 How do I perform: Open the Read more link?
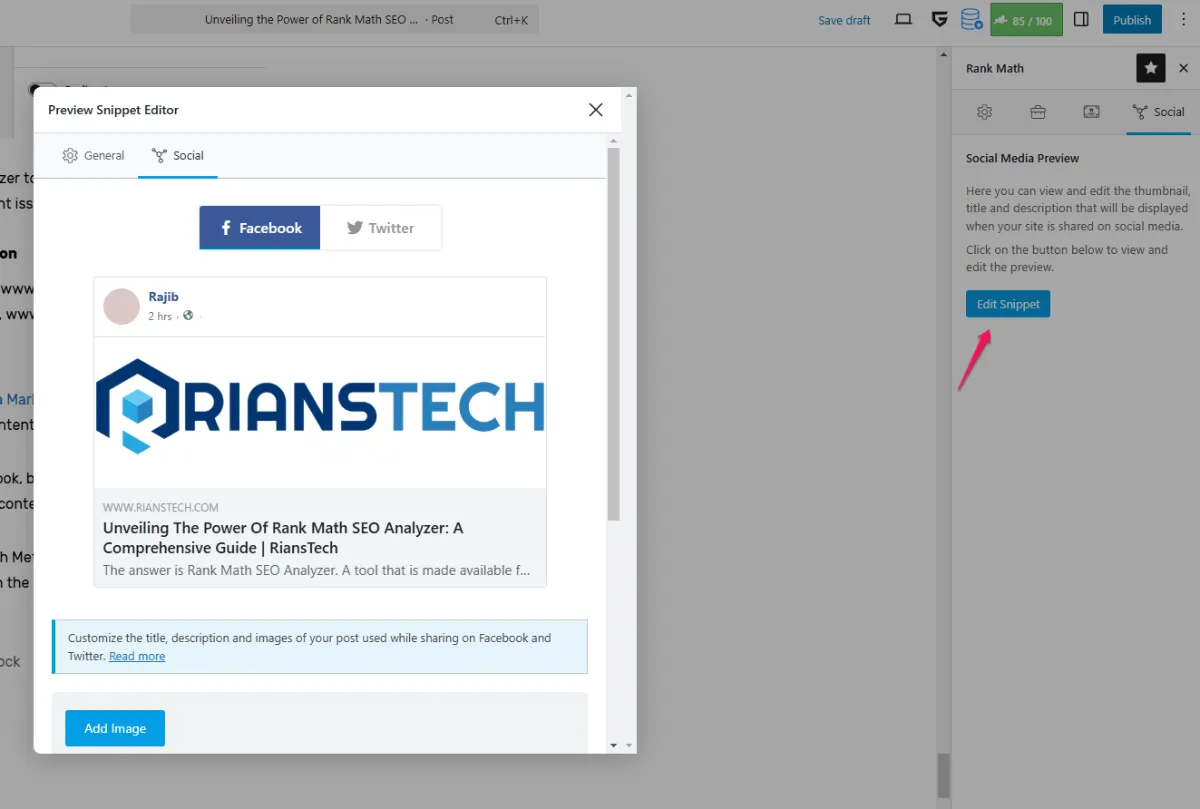[x=136, y=656]
